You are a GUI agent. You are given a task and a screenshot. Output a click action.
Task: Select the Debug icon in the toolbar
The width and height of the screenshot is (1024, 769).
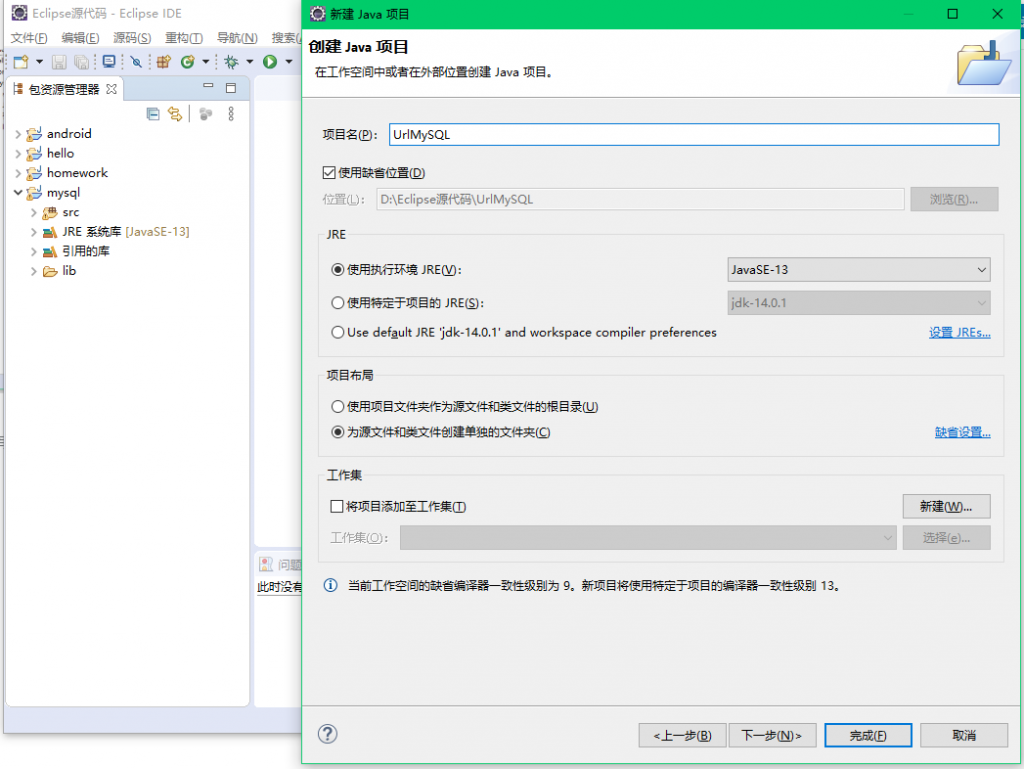(232, 62)
